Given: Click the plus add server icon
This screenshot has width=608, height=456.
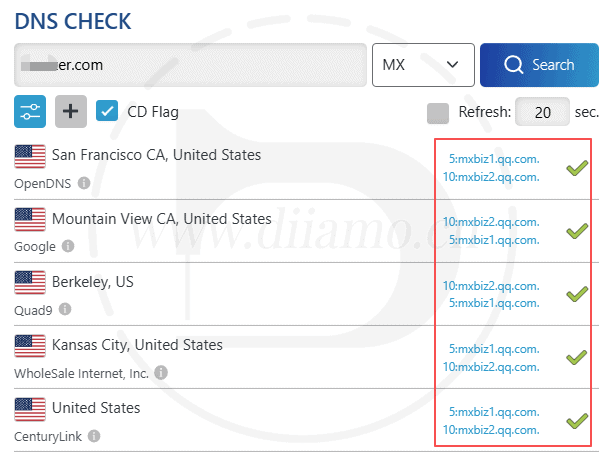Looking at the screenshot, I should tap(70, 111).
